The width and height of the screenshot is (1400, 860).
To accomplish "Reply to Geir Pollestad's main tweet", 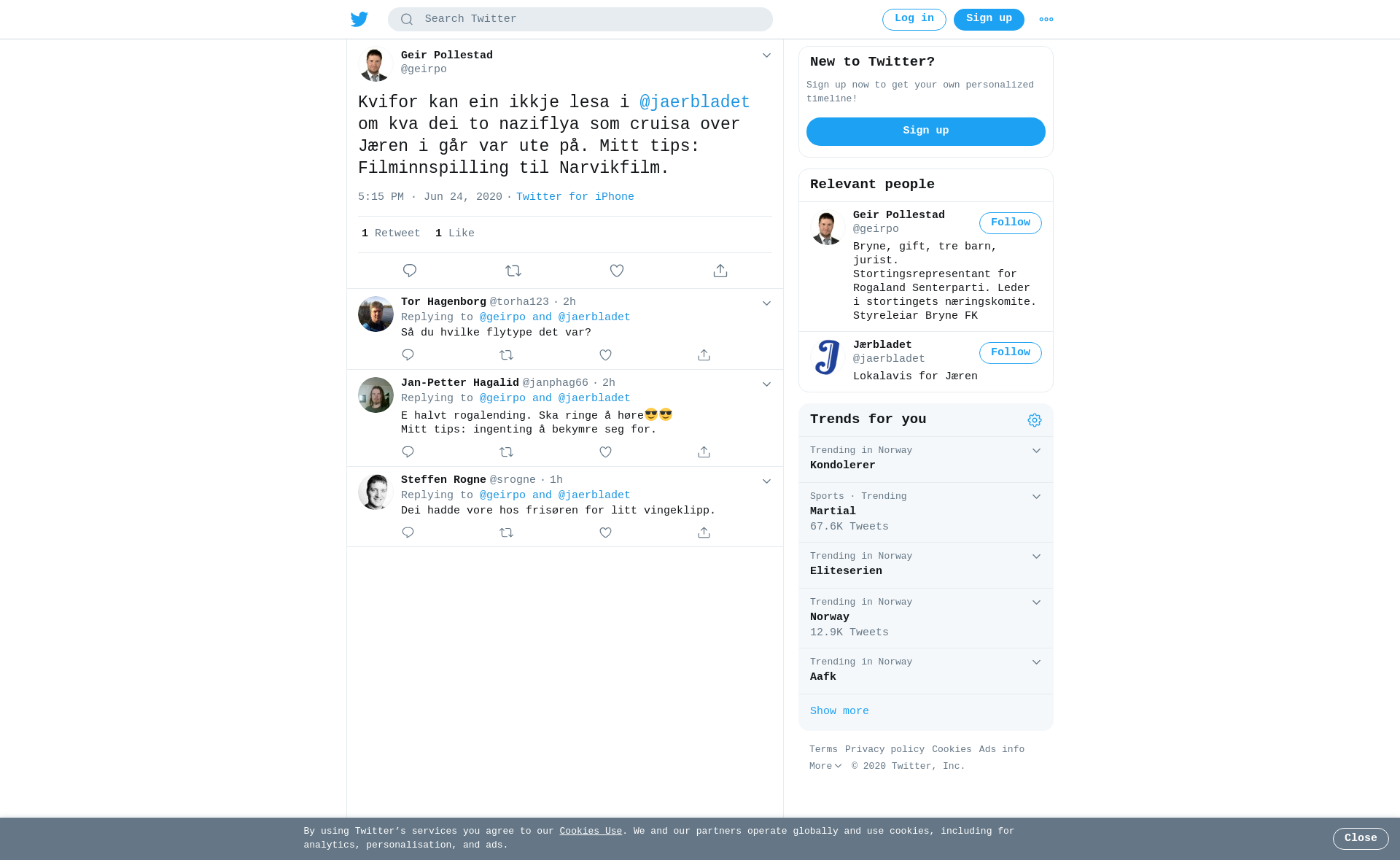I will (410, 271).
